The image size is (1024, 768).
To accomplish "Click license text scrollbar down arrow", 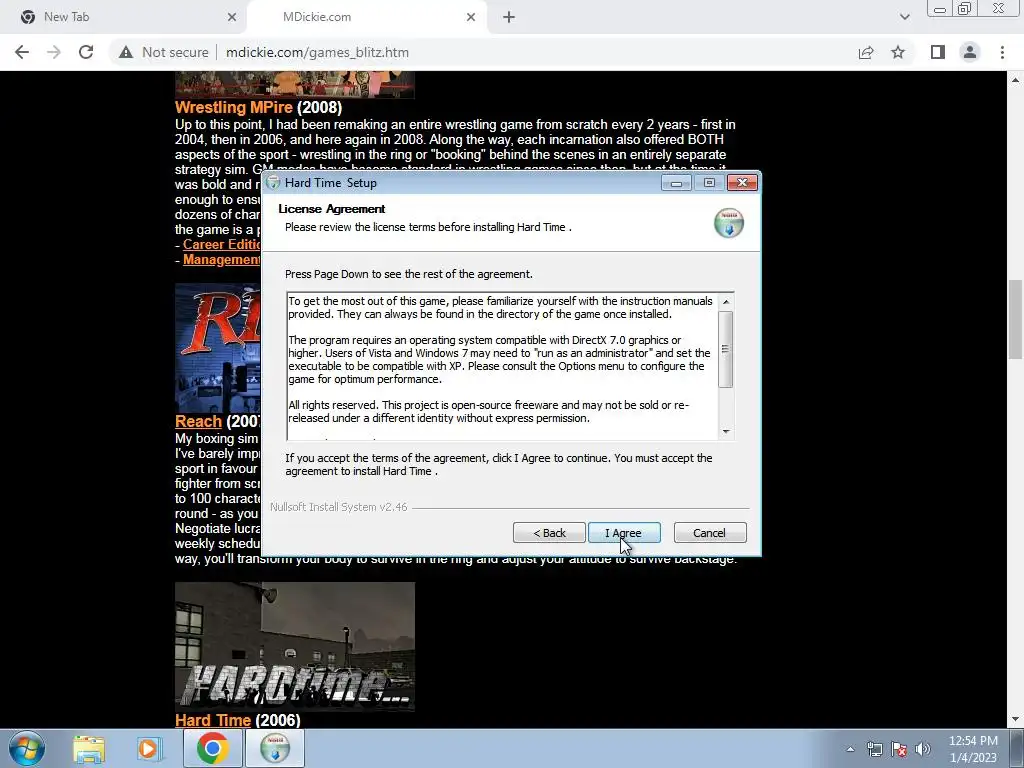I will tap(726, 432).
